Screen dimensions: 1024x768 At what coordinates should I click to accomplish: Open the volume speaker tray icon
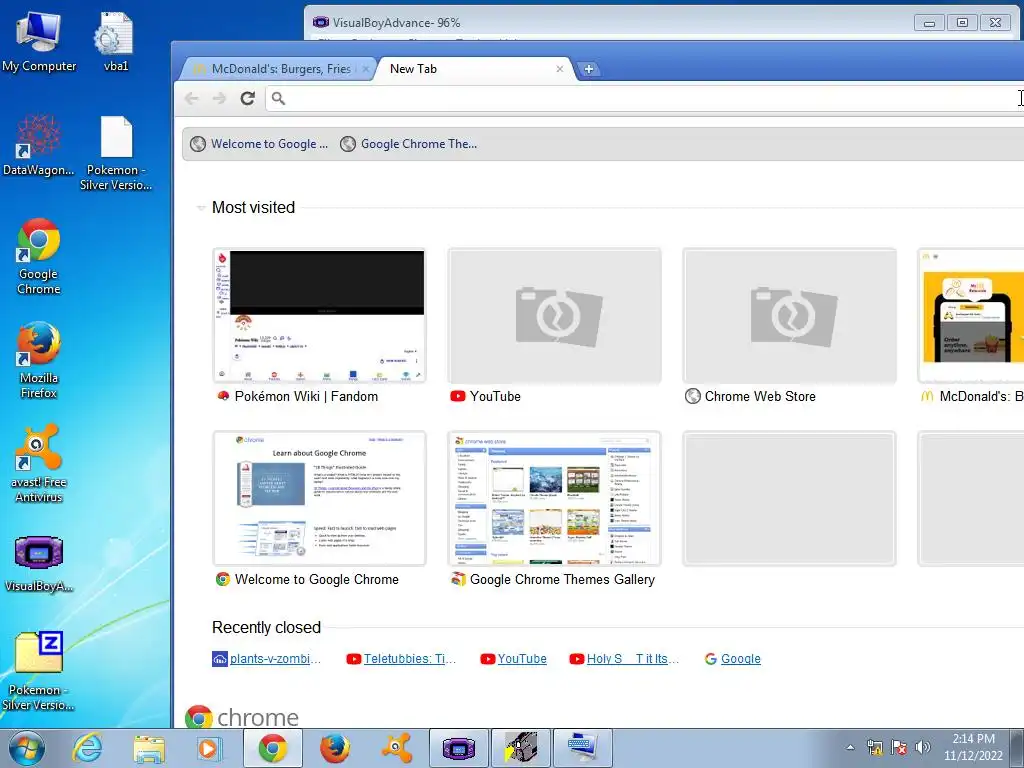click(x=923, y=748)
